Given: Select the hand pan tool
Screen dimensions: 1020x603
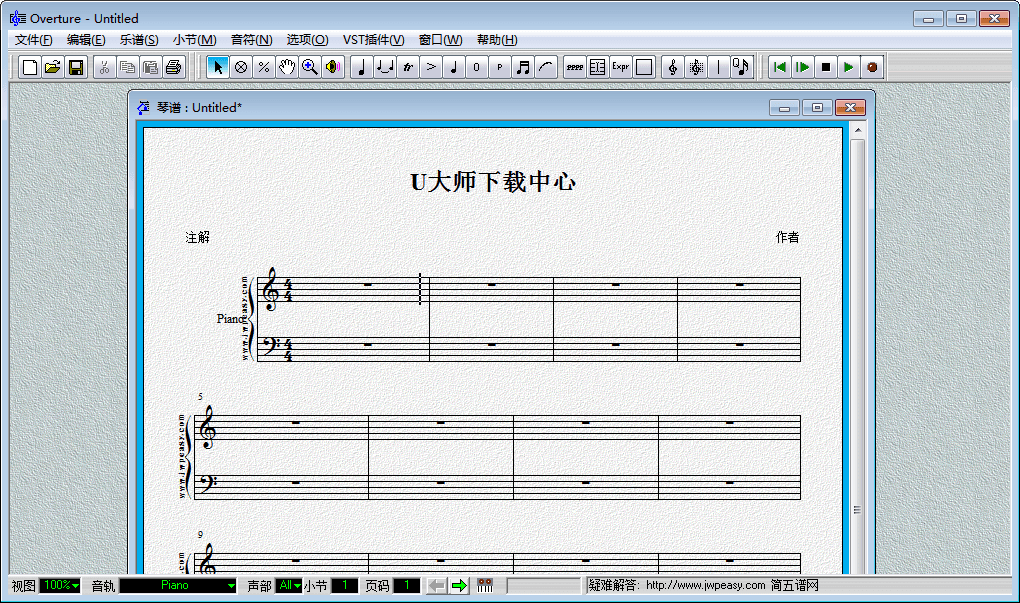Looking at the screenshot, I should click(287, 67).
